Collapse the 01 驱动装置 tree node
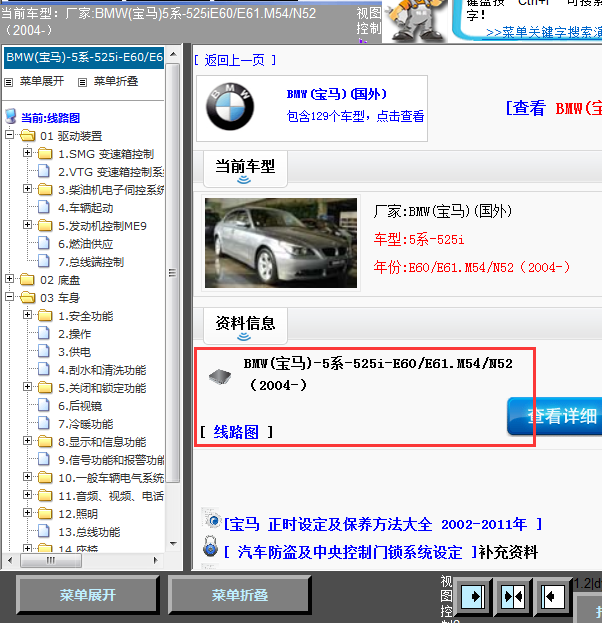This screenshot has width=602, height=624. [x=9, y=135]
